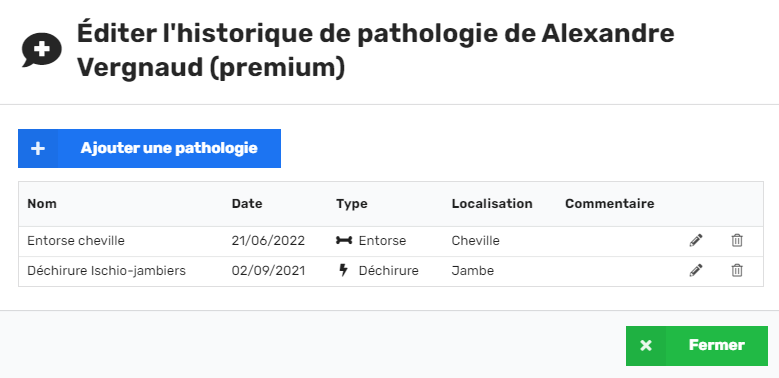
Task: Select the Jambe localisation cell
Action: (472, 271)
